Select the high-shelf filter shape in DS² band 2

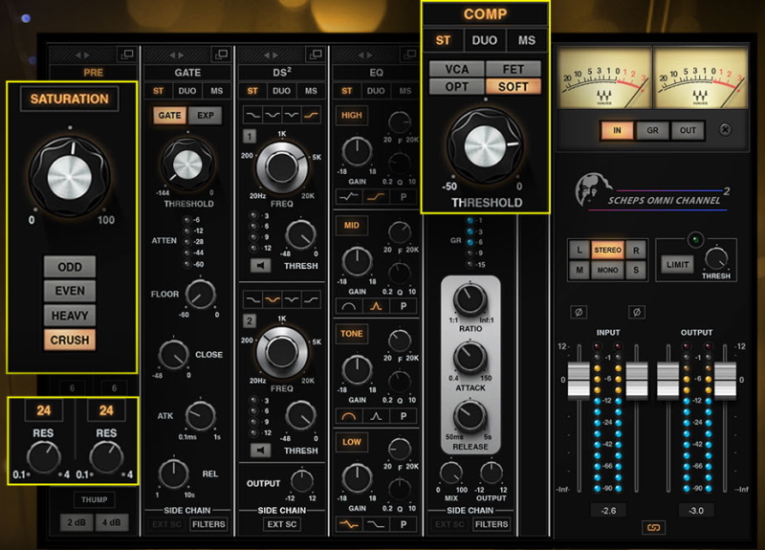coord(311,300)
